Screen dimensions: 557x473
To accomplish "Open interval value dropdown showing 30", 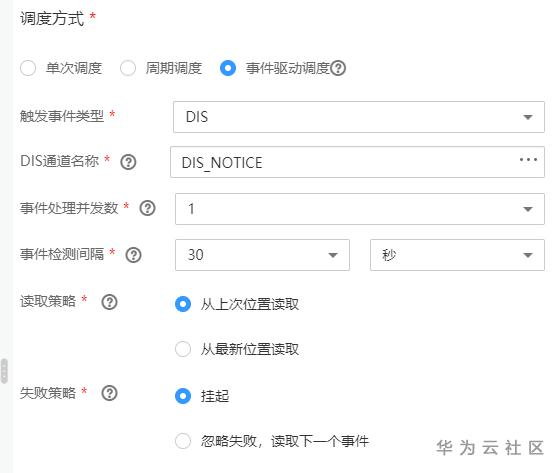I will (x=262, y=255).
